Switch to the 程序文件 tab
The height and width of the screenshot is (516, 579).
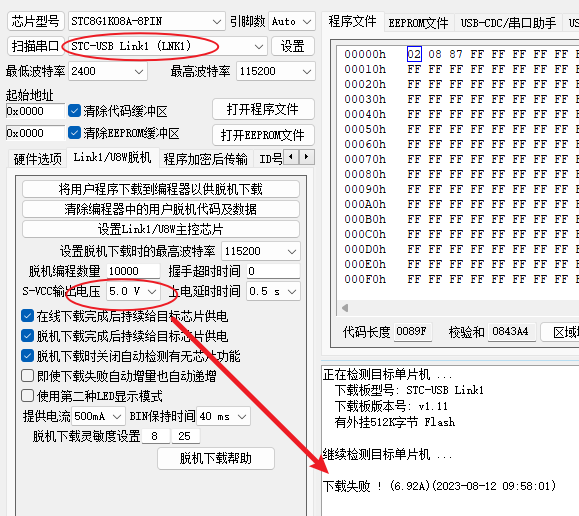[352, 21]
